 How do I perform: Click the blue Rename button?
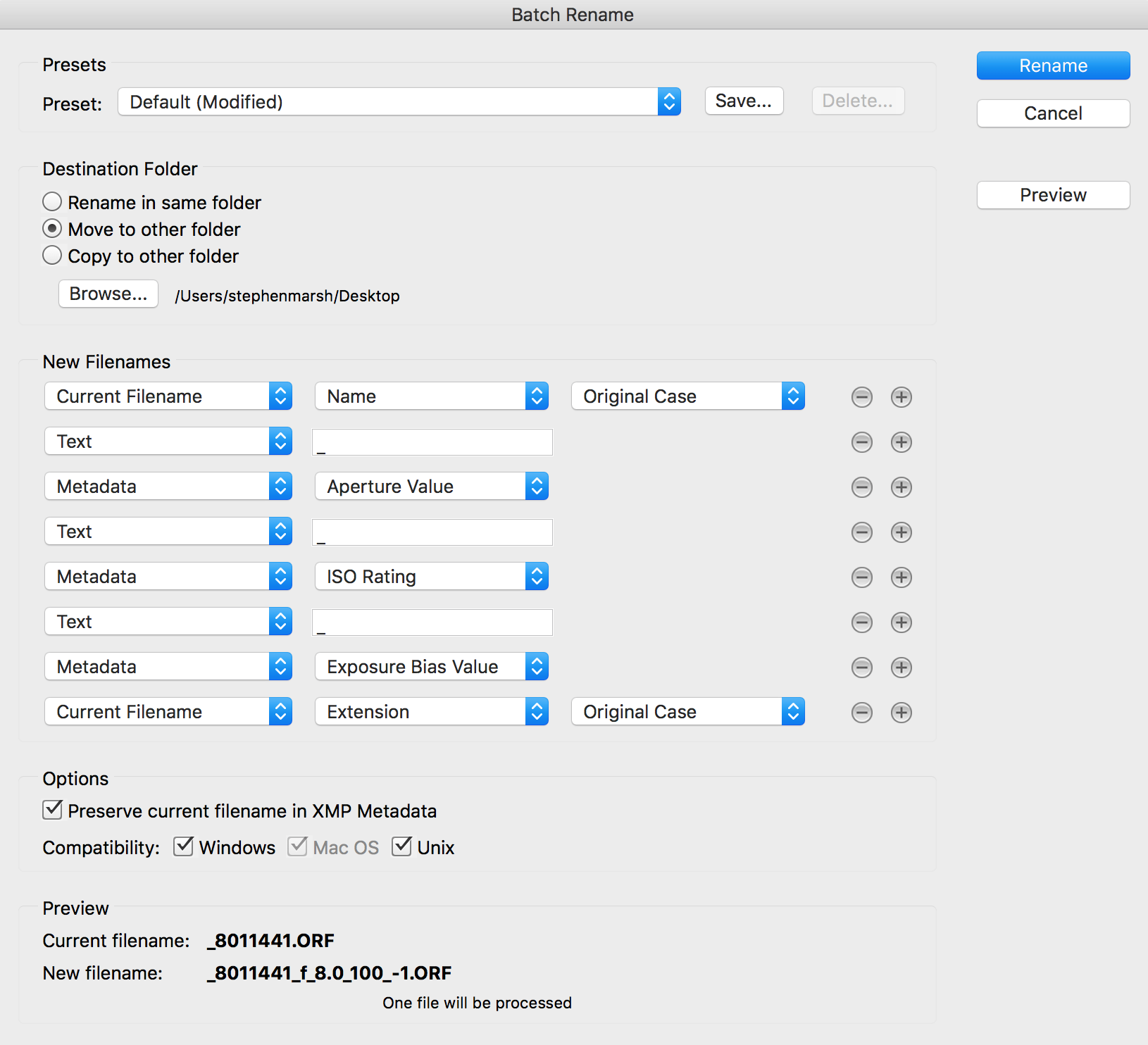(x=1053, y=65)
